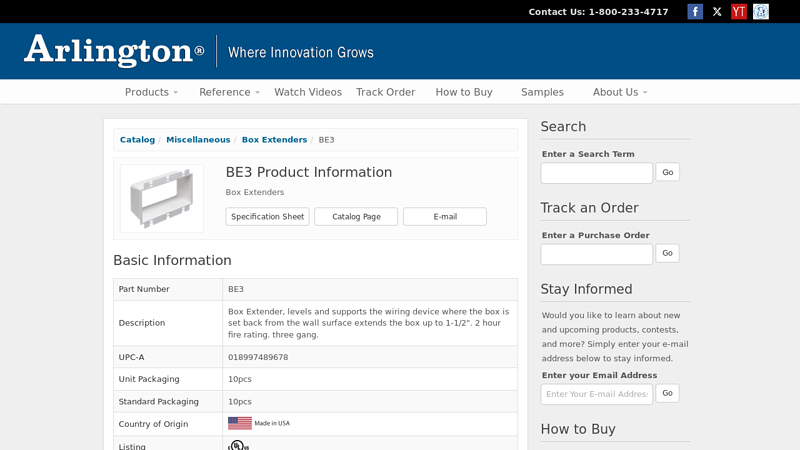Open the Watch Videos menu item
Screen dimensions: 800x450
click(308, 92)
